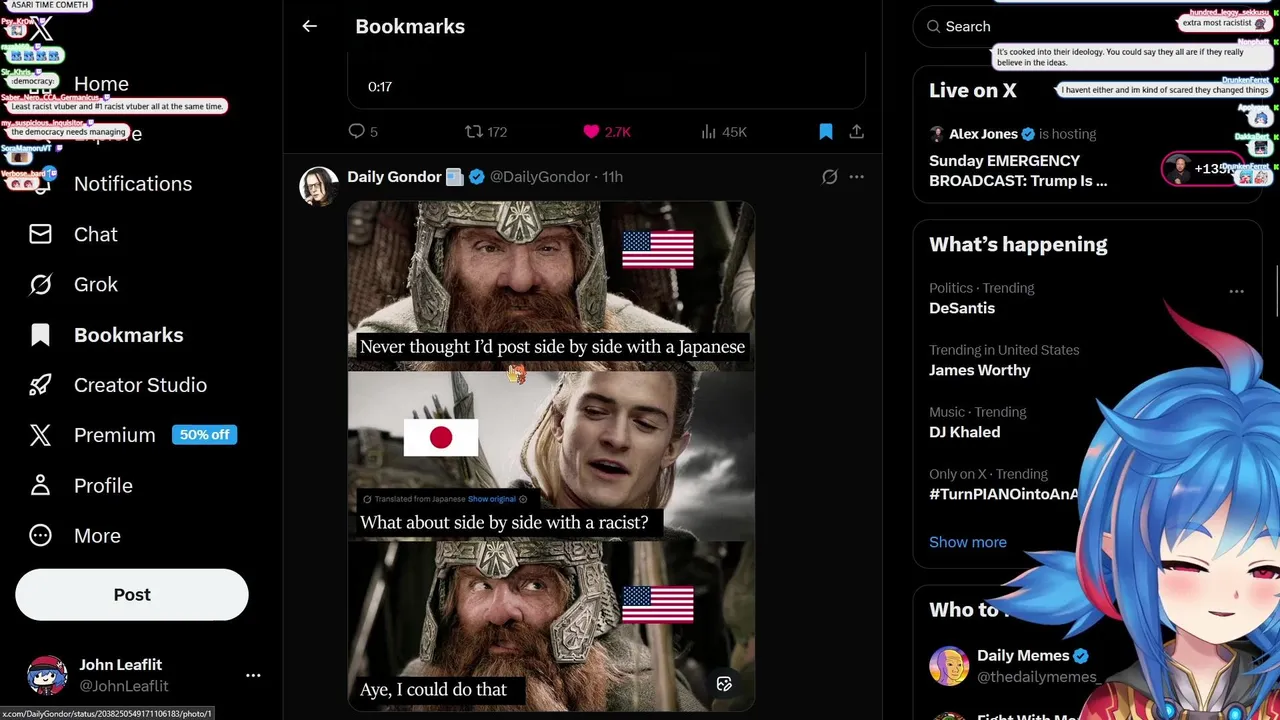This screenshot has width=1280, height=720.
Task: Click the Daily Gondor verified badge
Action: (x=477, y=177)
